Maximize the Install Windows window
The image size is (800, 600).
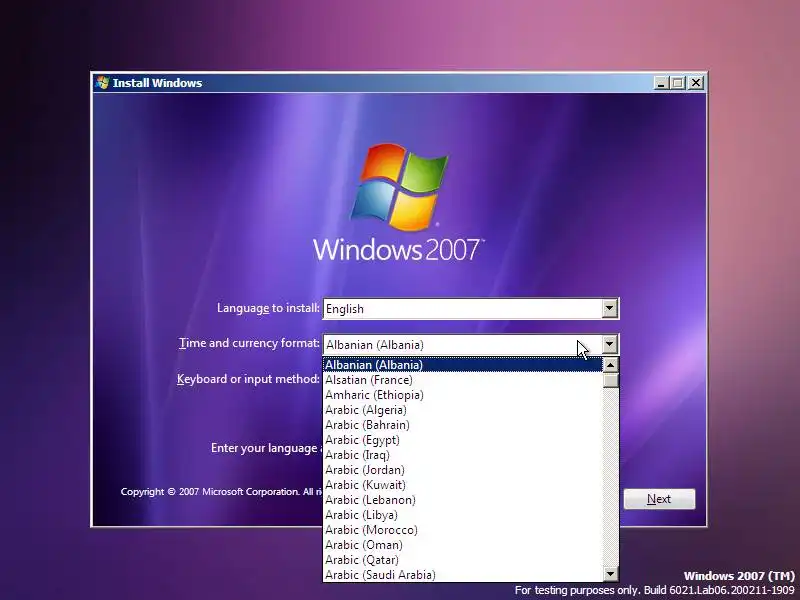(678, 83)
